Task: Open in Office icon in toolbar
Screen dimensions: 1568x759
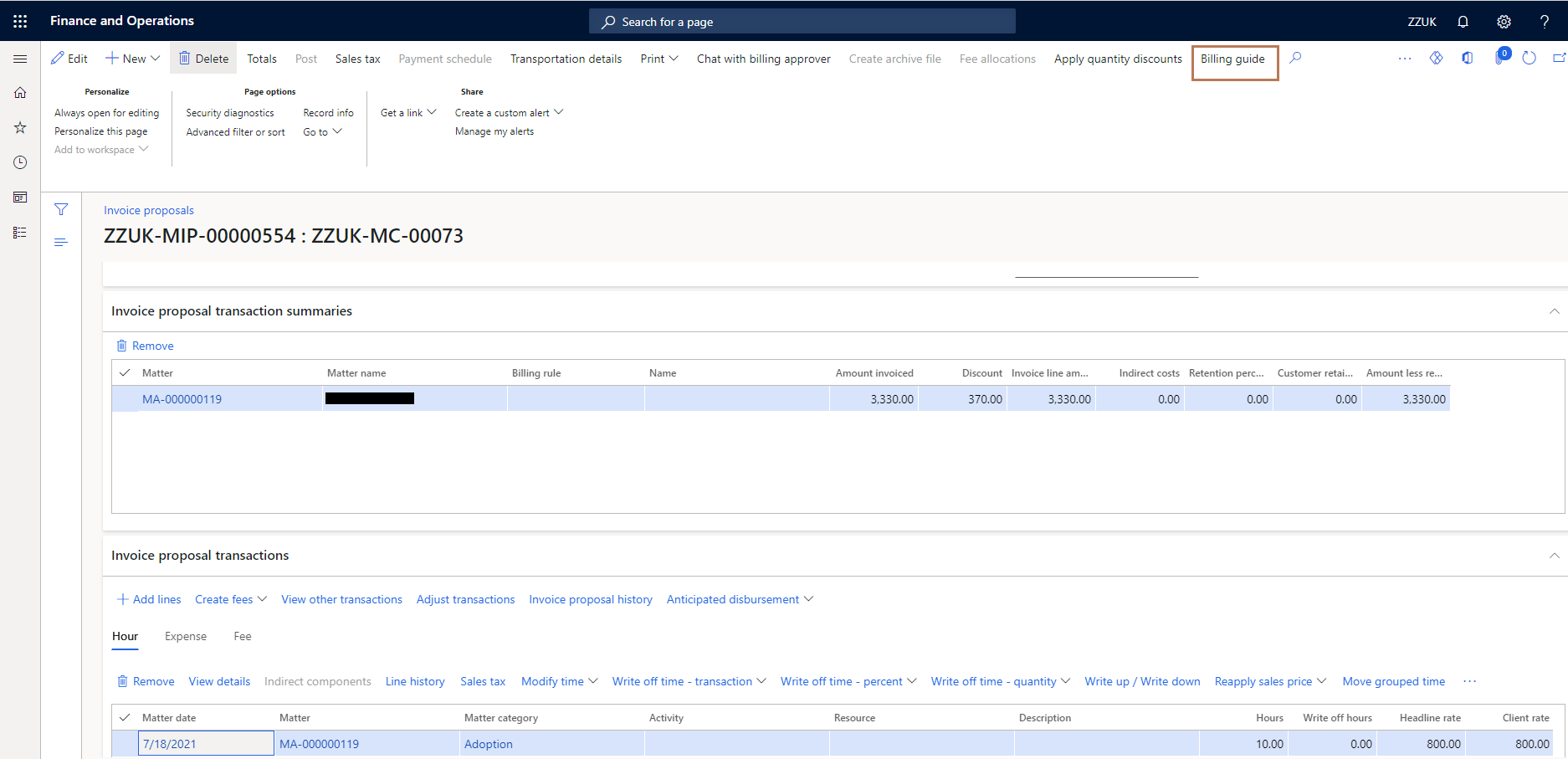Action: click(1467, 58)
